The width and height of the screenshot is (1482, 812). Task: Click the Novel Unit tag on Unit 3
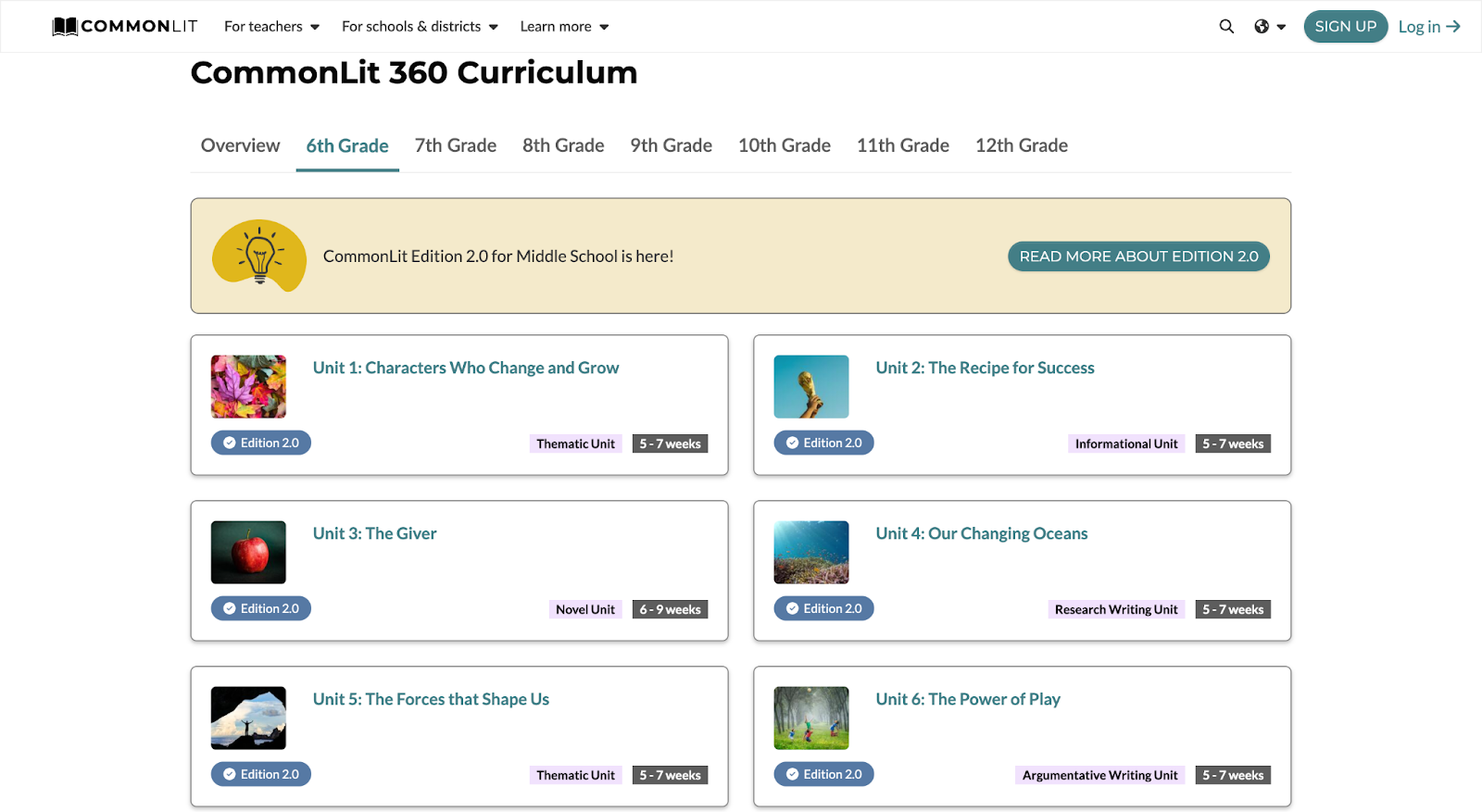(x=585, y=609)
